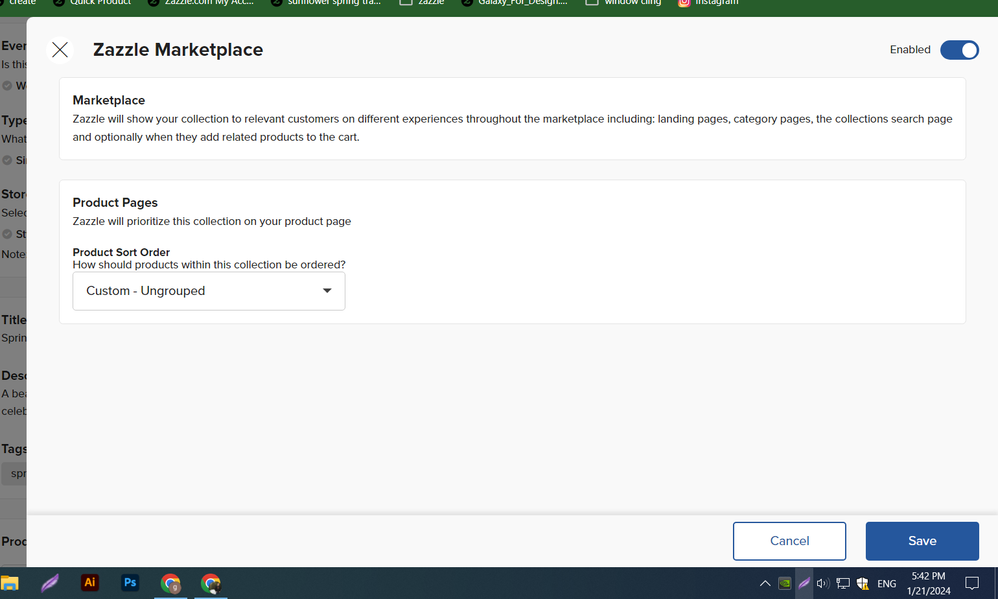Close the Zazzle Marketplace dialog with X
Viewport: 998px width, 599px height.
tap(60, 50)
